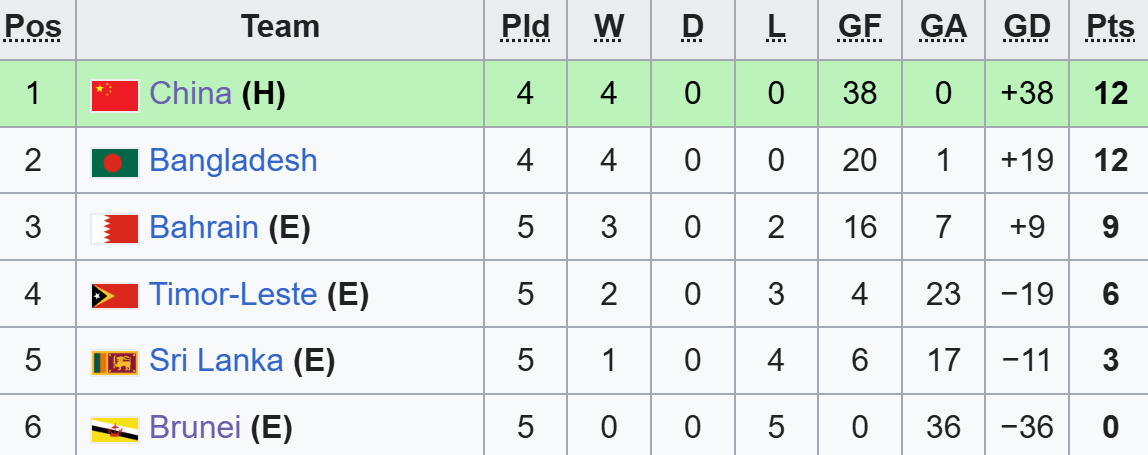
Task: Click the Sri Lanka flag icon
Action: point(114,362)
